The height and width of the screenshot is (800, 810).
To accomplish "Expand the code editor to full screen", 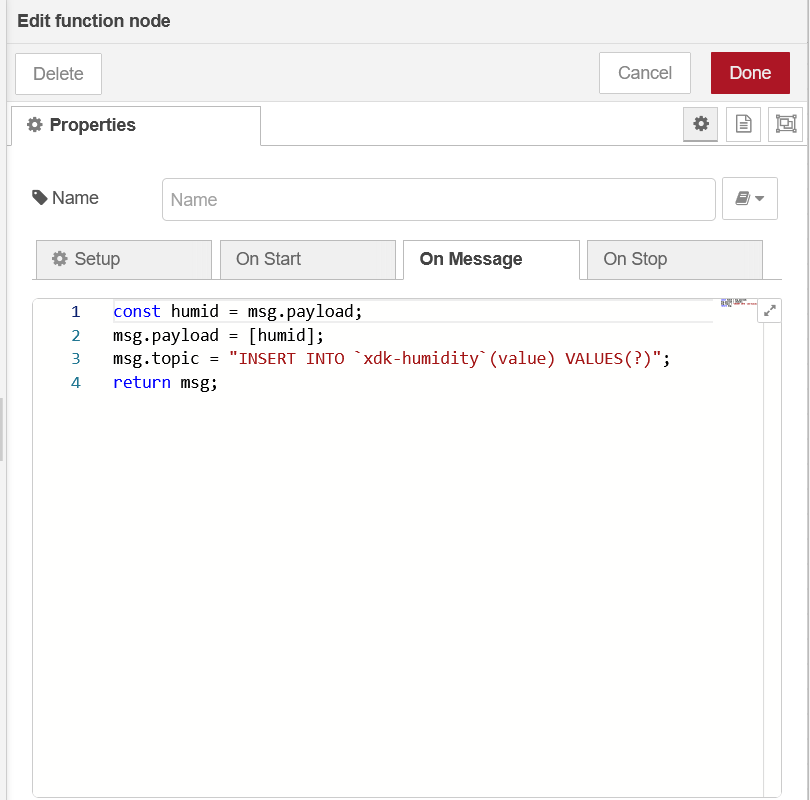I will (769, 311).
